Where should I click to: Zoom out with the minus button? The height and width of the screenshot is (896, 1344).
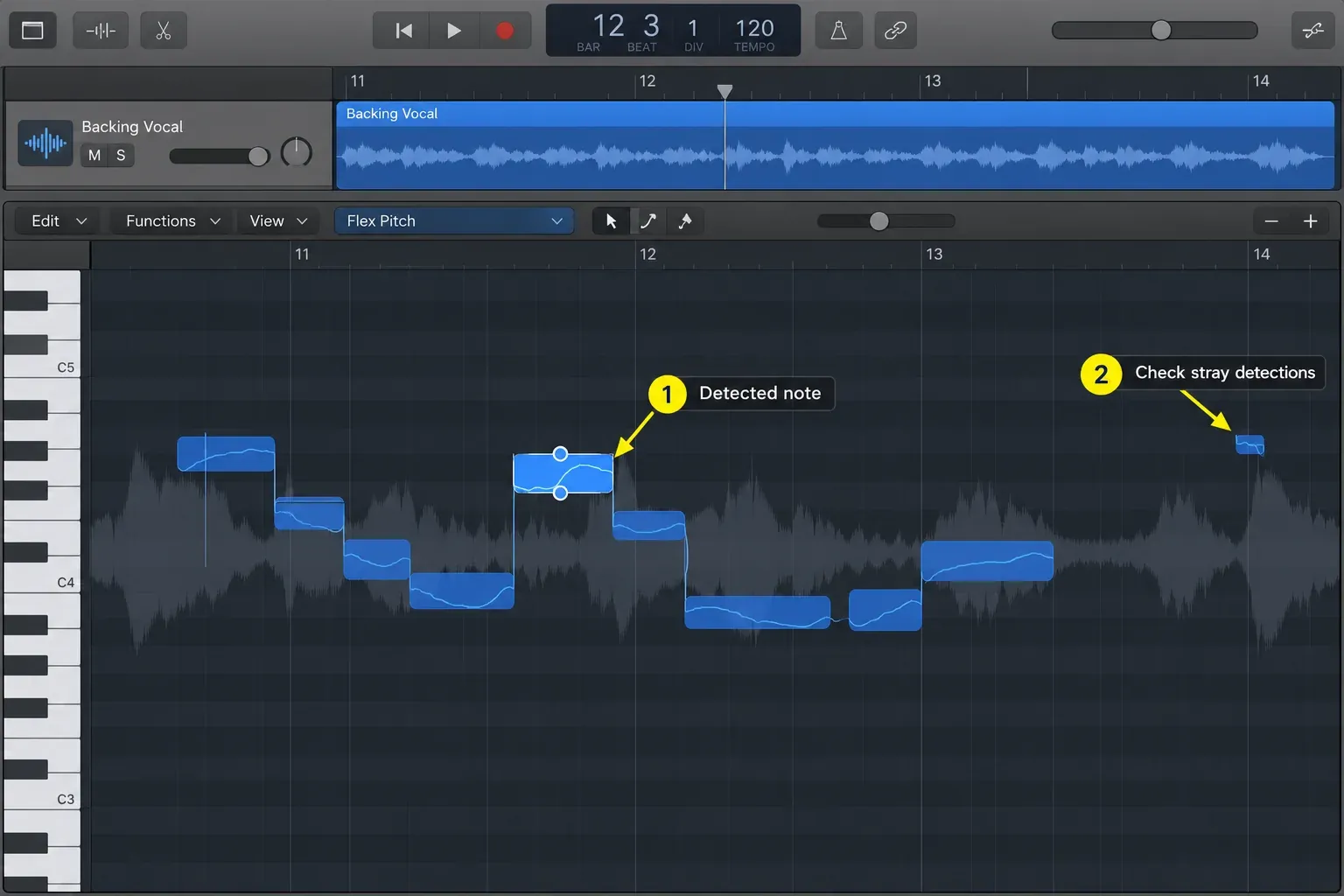[1271, 221]
